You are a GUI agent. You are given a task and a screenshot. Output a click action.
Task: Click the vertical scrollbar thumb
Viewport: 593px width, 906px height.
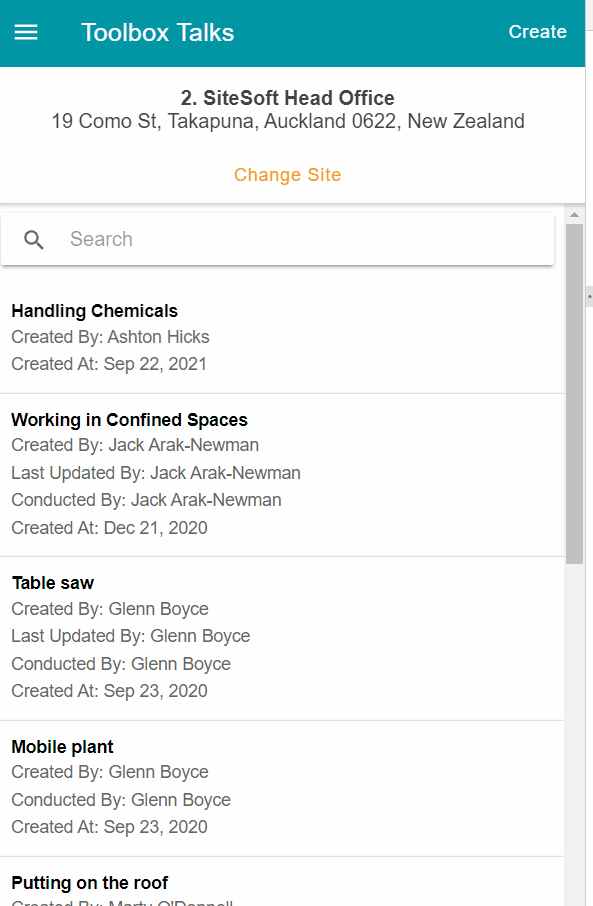pos(574,393)
